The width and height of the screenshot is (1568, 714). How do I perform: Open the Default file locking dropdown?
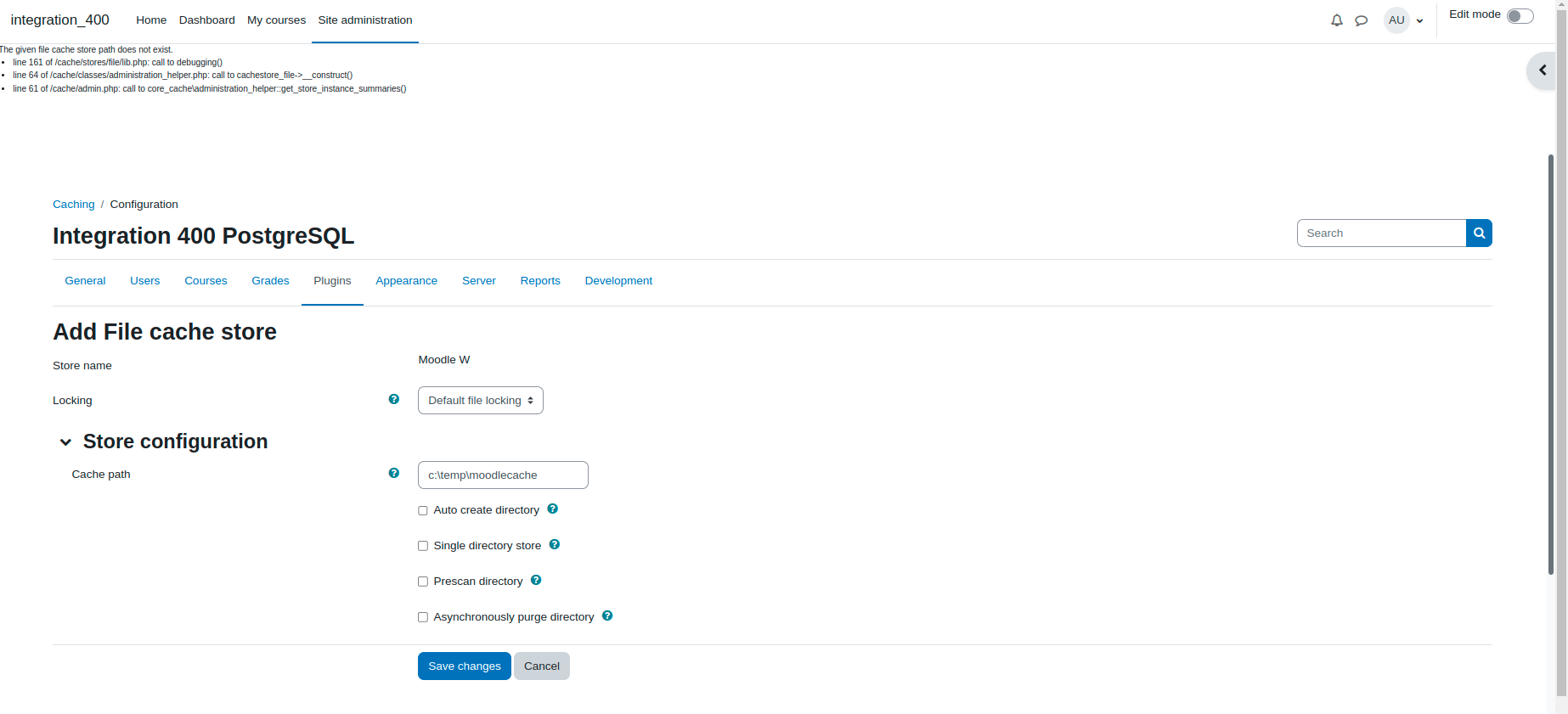(x=481, y=401)
